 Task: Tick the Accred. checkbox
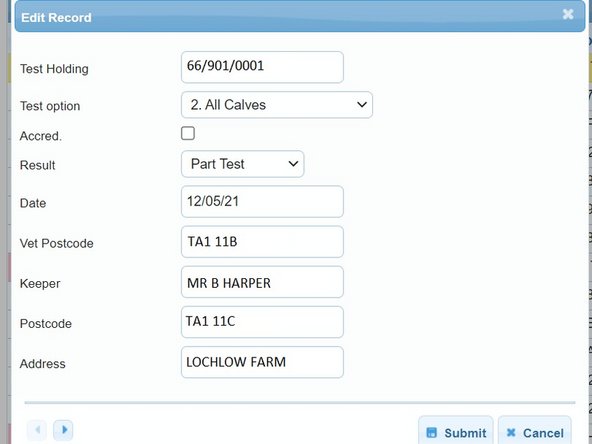(x=188, y=133)
